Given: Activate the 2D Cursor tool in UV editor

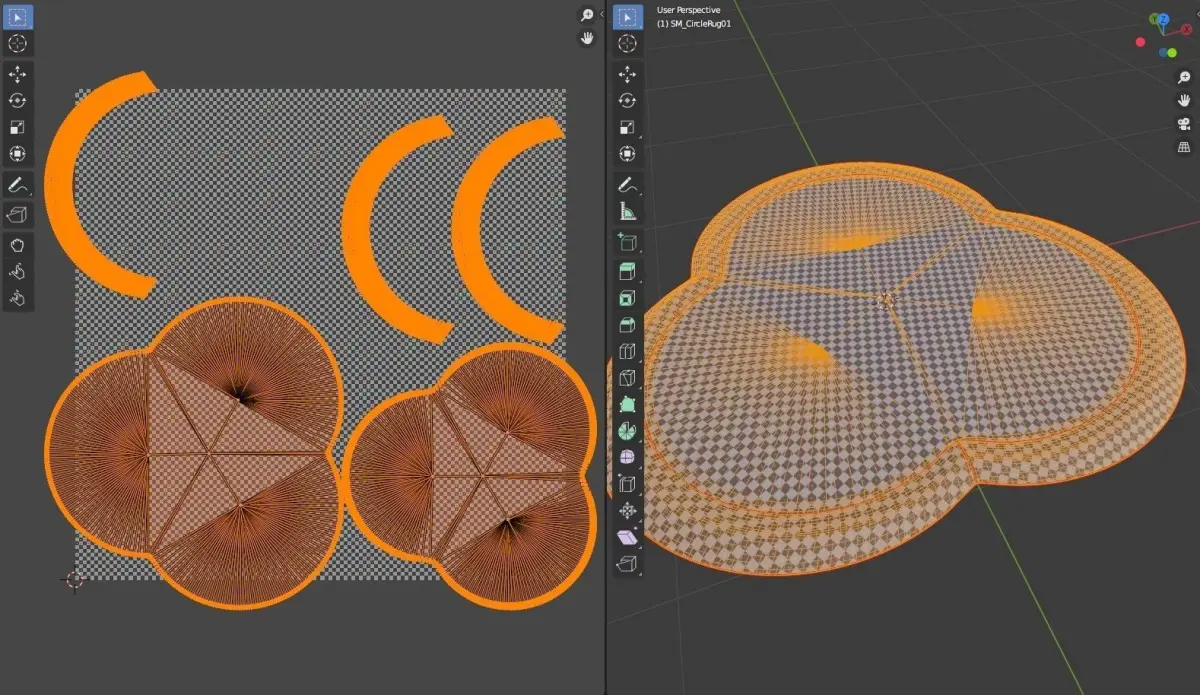Looking at the screenshot, I should [x=17, y=44].
